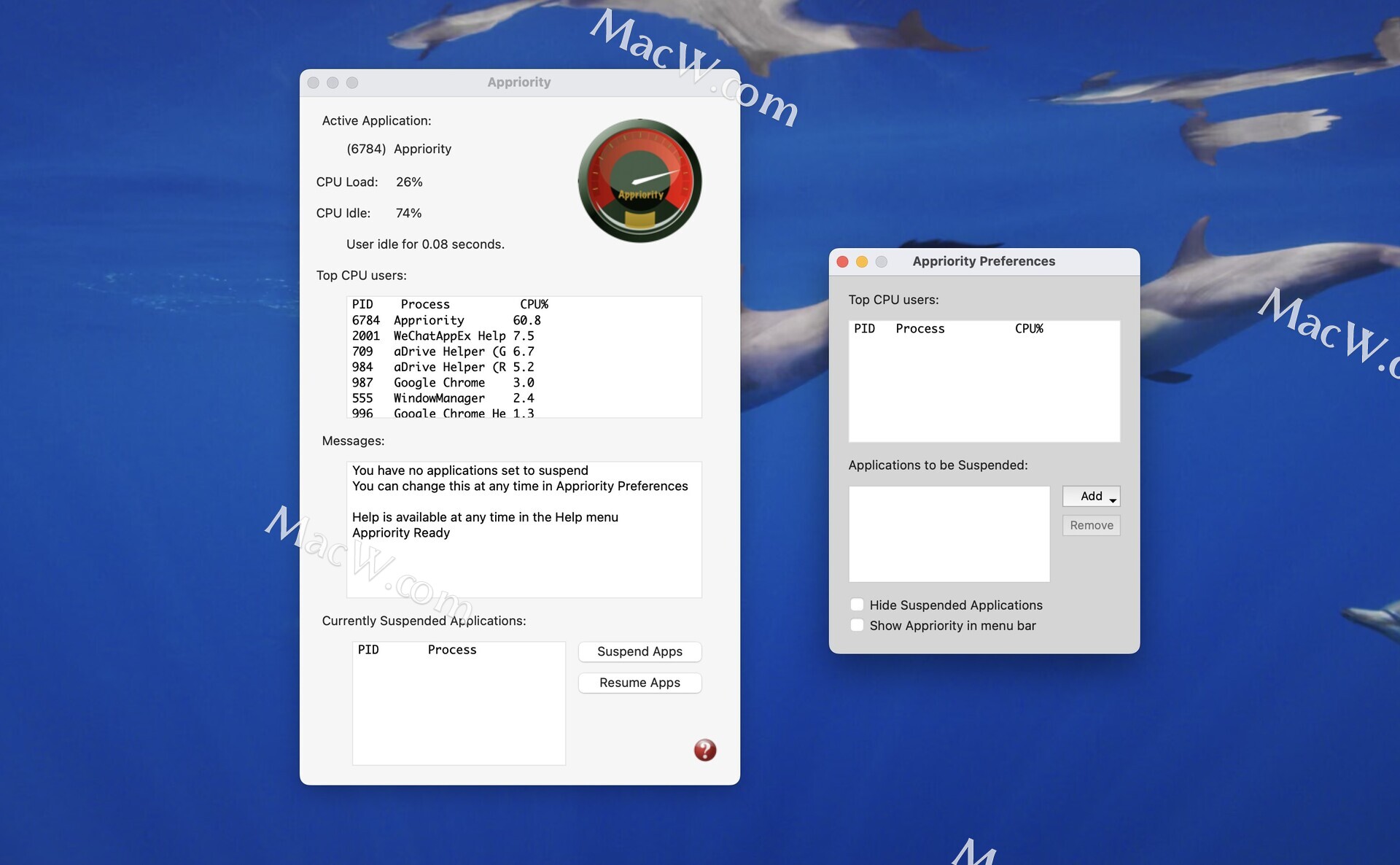The height and width of the screenshot is (865, 1400).
Task: Click 'Appriority Ready' message line
Action: [401, 532]
